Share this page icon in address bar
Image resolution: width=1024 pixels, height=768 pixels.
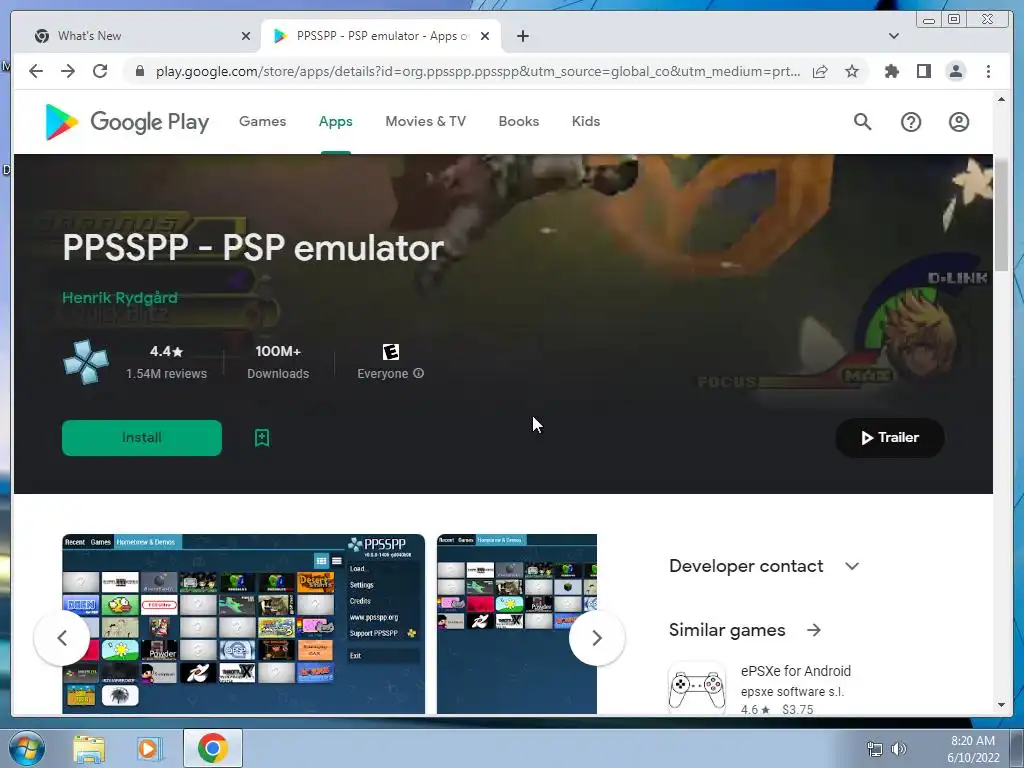point(820,71)
